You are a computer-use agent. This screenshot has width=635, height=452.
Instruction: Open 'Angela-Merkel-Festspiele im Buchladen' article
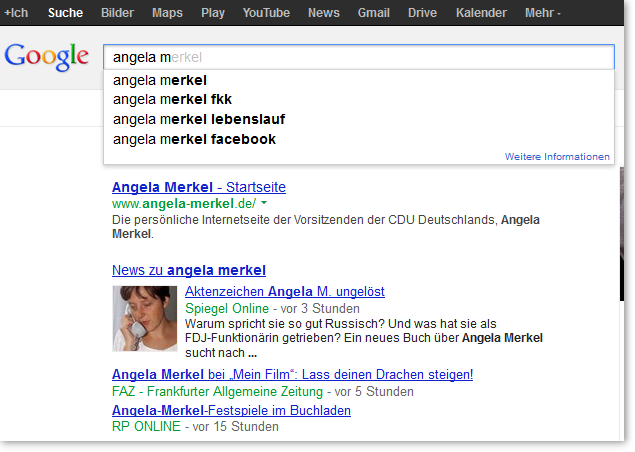tap(231, 410)
